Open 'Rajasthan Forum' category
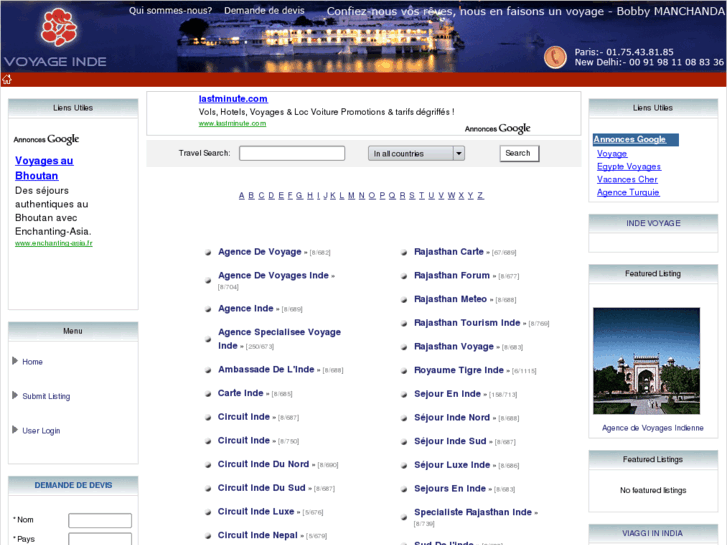 [452, 276]
